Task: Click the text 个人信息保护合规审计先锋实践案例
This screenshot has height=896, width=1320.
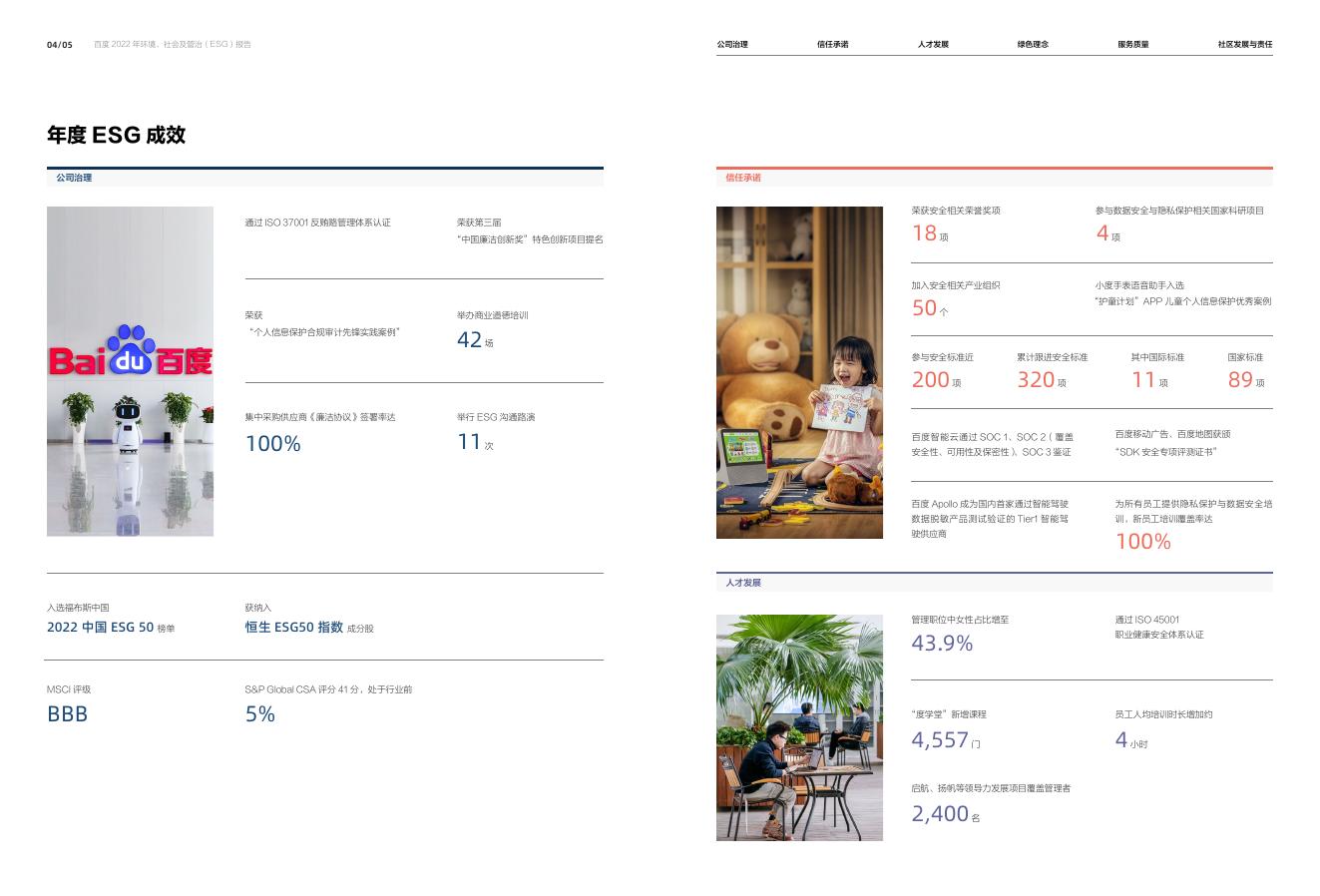Action: tap(323, 332)
